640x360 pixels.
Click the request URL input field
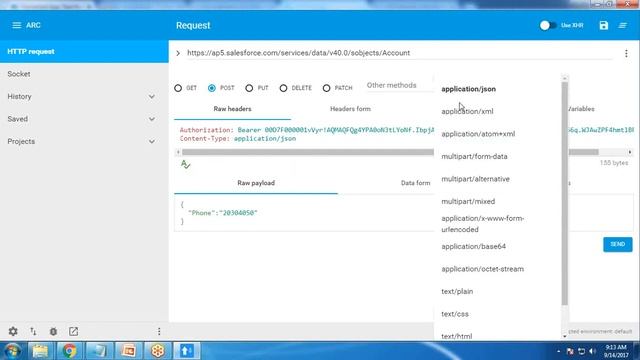(x=400, y=53)
